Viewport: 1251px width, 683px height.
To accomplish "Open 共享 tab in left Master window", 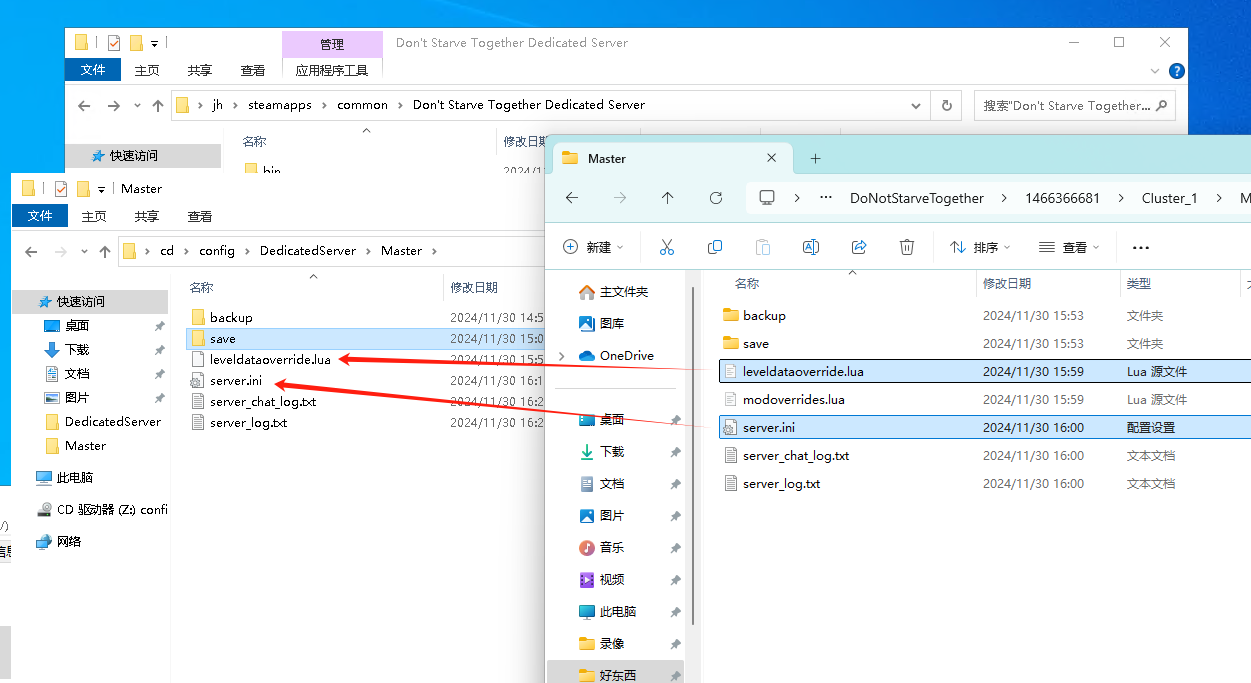I will pyautogui.click(x=147, y=216).
